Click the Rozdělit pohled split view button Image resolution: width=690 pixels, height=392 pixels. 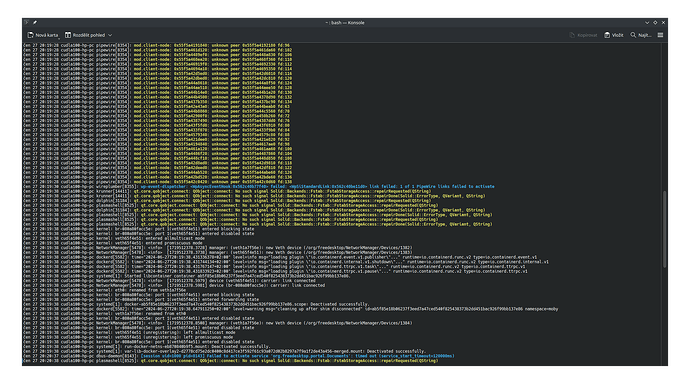85,35
